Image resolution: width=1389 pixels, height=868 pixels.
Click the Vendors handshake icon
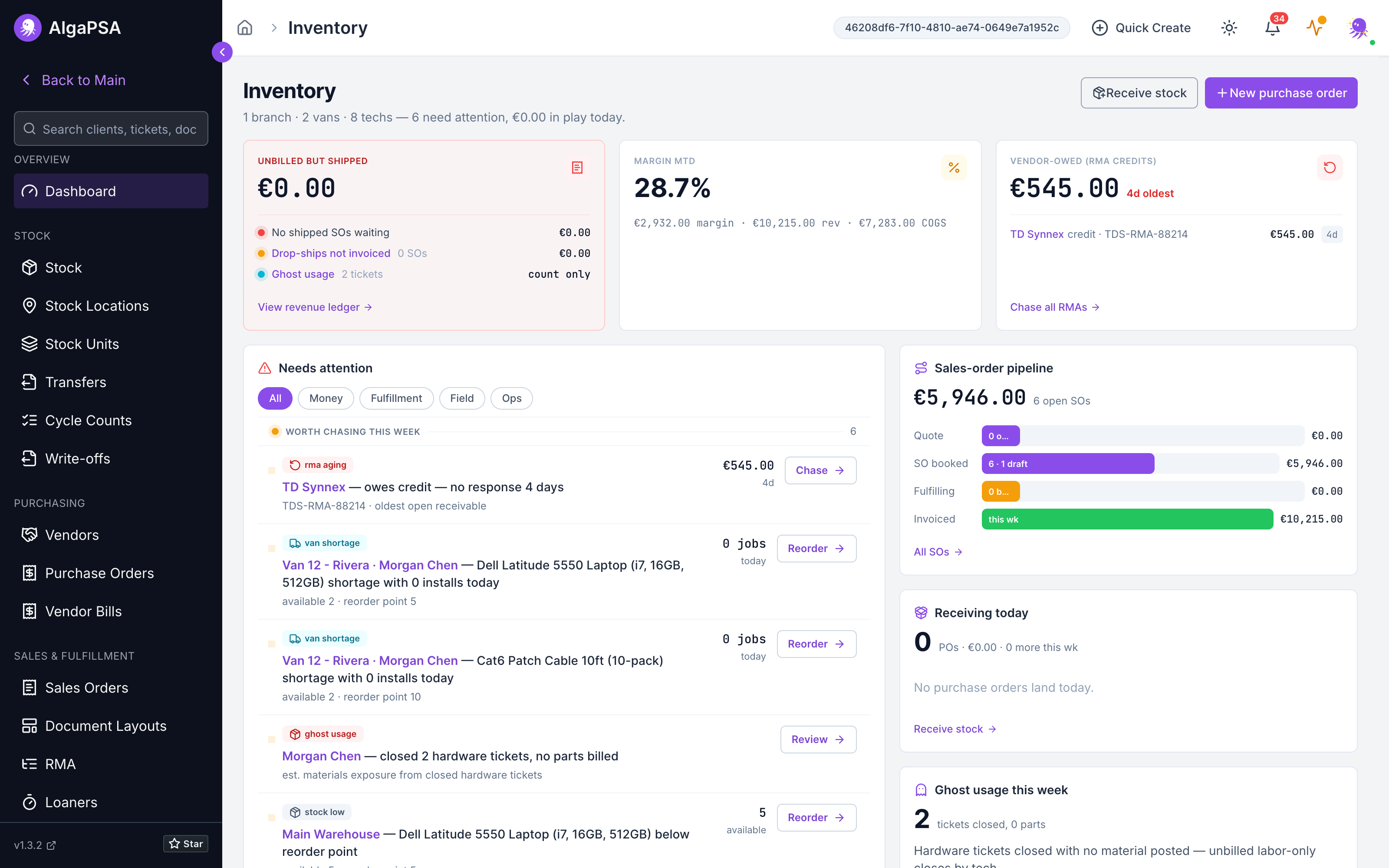[x=29, y=534]
